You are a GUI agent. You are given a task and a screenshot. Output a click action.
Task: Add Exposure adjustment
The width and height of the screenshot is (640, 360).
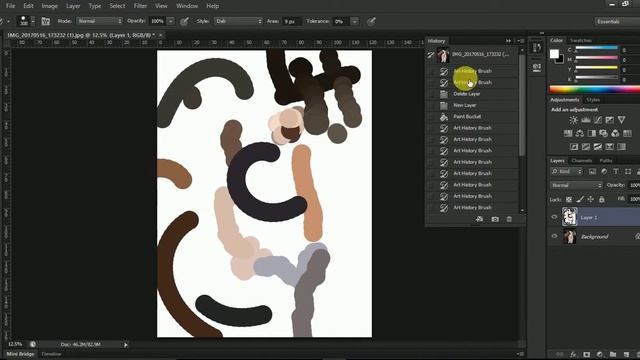pyautogui.click(x=609, y=120)
